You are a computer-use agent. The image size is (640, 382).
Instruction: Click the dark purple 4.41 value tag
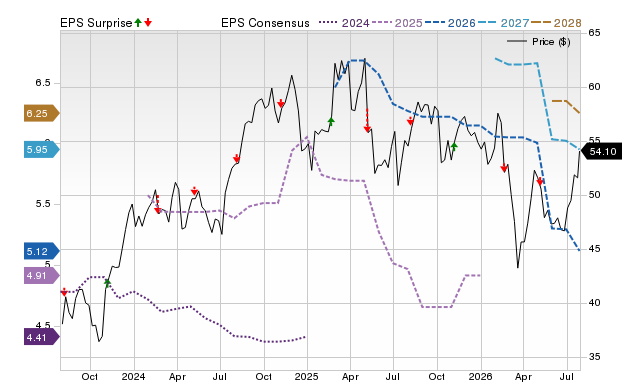tap(42, 338)
